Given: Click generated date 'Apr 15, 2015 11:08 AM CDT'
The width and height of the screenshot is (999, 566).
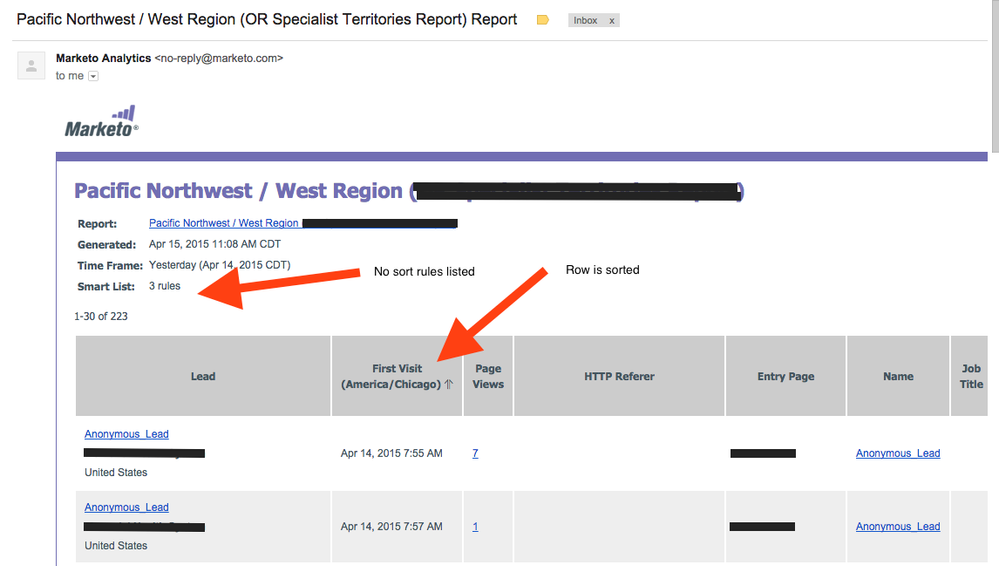Looking at the screenshot, I should point(215,244).
